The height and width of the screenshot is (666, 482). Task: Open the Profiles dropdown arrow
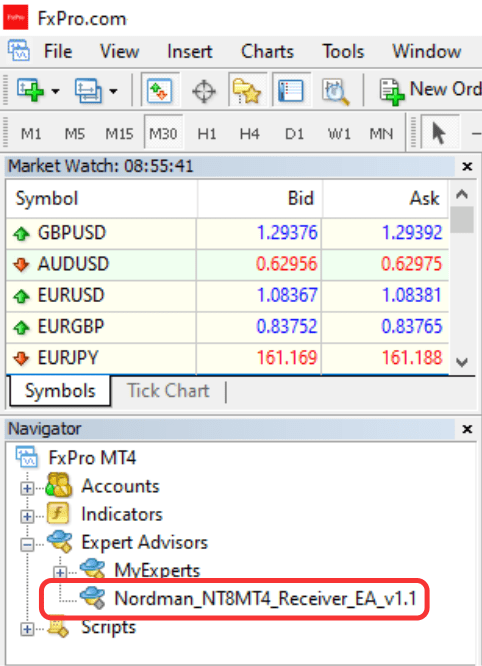[x=113, y=91]
